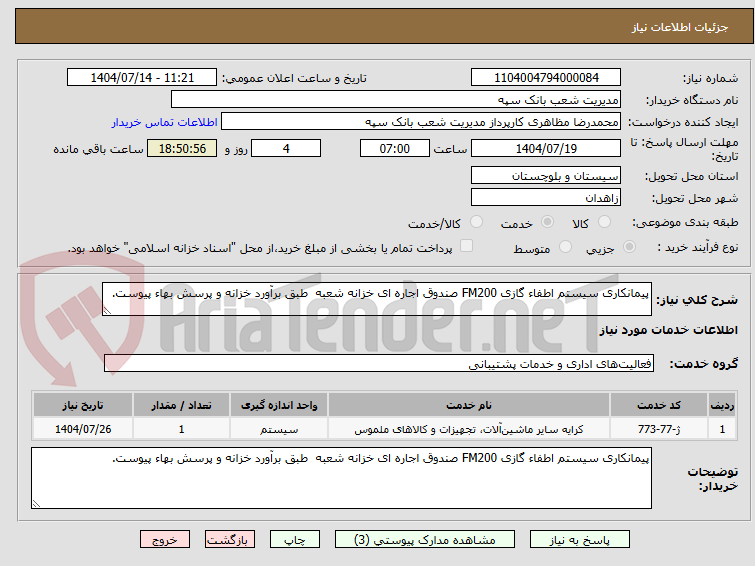Click the واحد اندازه گیری column header

pyautogui.click(x=279, y=405)
